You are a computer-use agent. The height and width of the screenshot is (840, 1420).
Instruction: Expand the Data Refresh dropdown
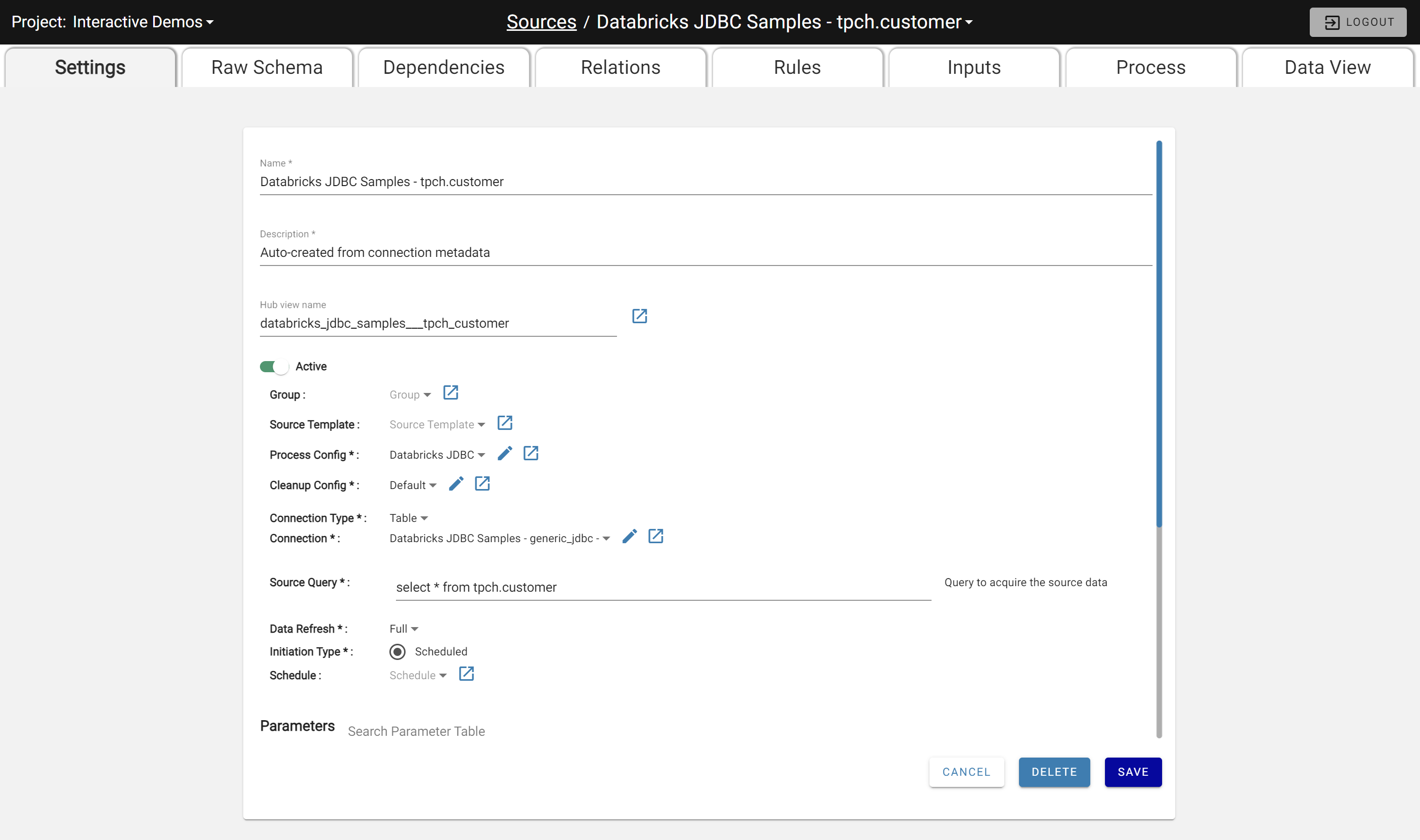coord(404,629)
